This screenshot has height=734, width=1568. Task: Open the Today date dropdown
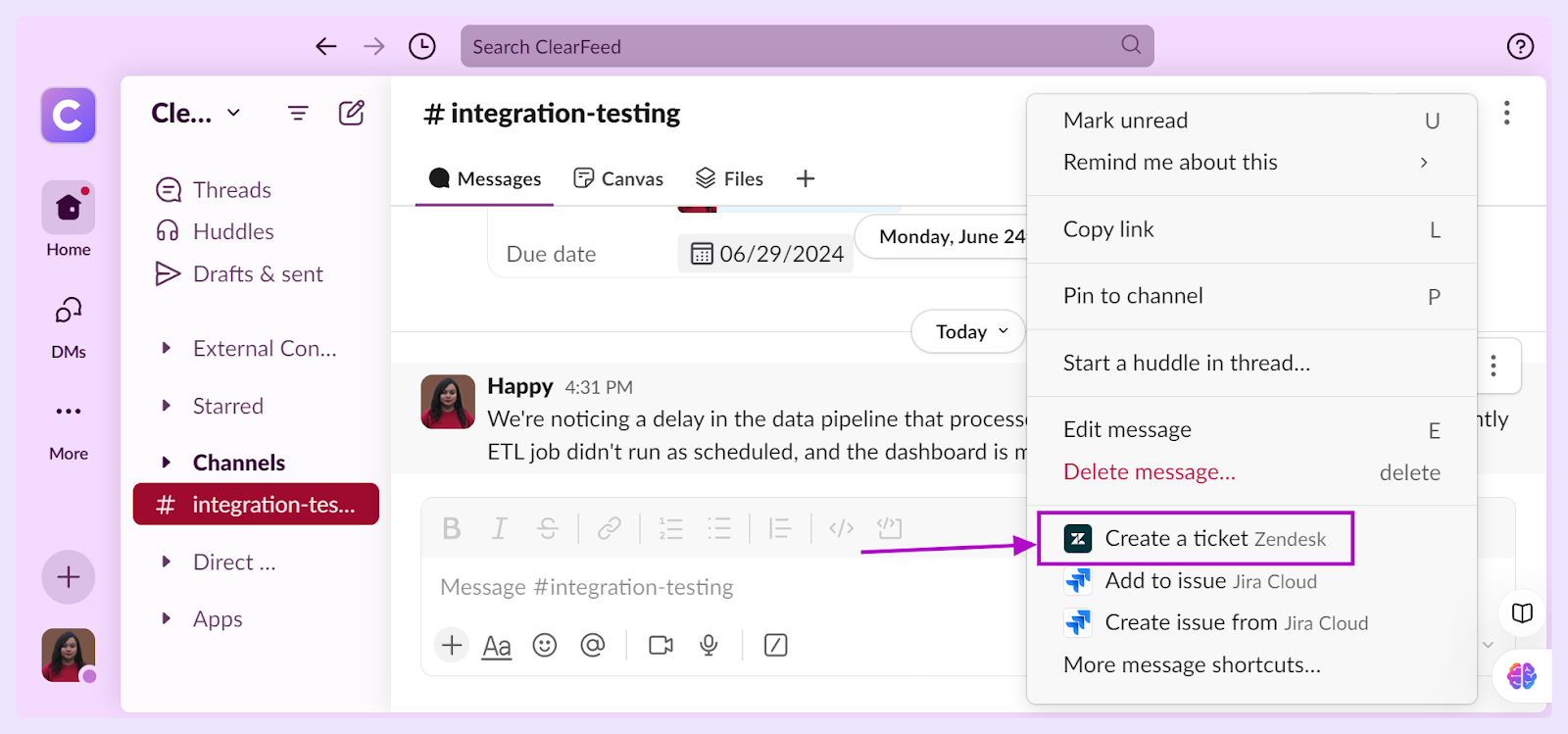(x=968, y=331)
